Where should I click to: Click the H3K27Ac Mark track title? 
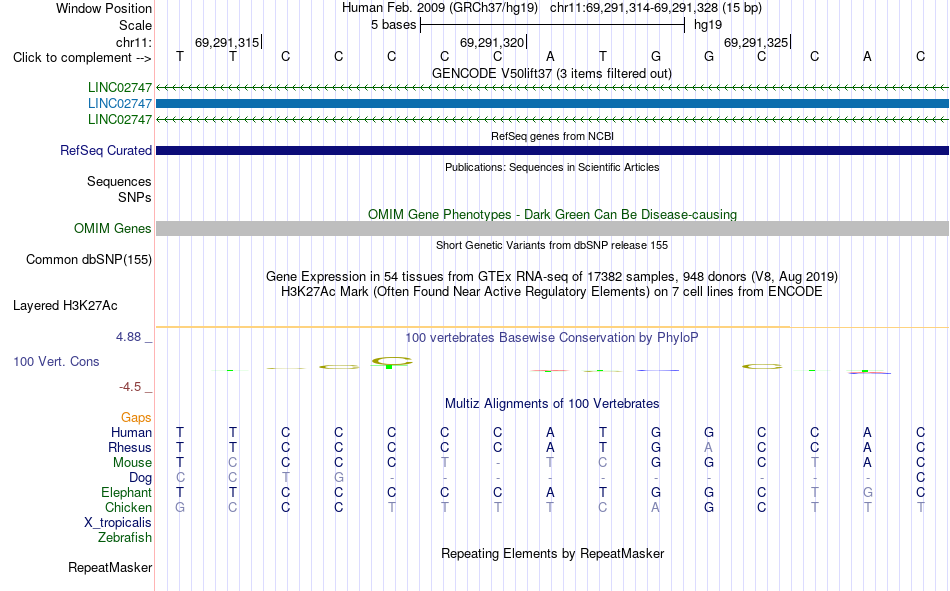tap(552, 292)
